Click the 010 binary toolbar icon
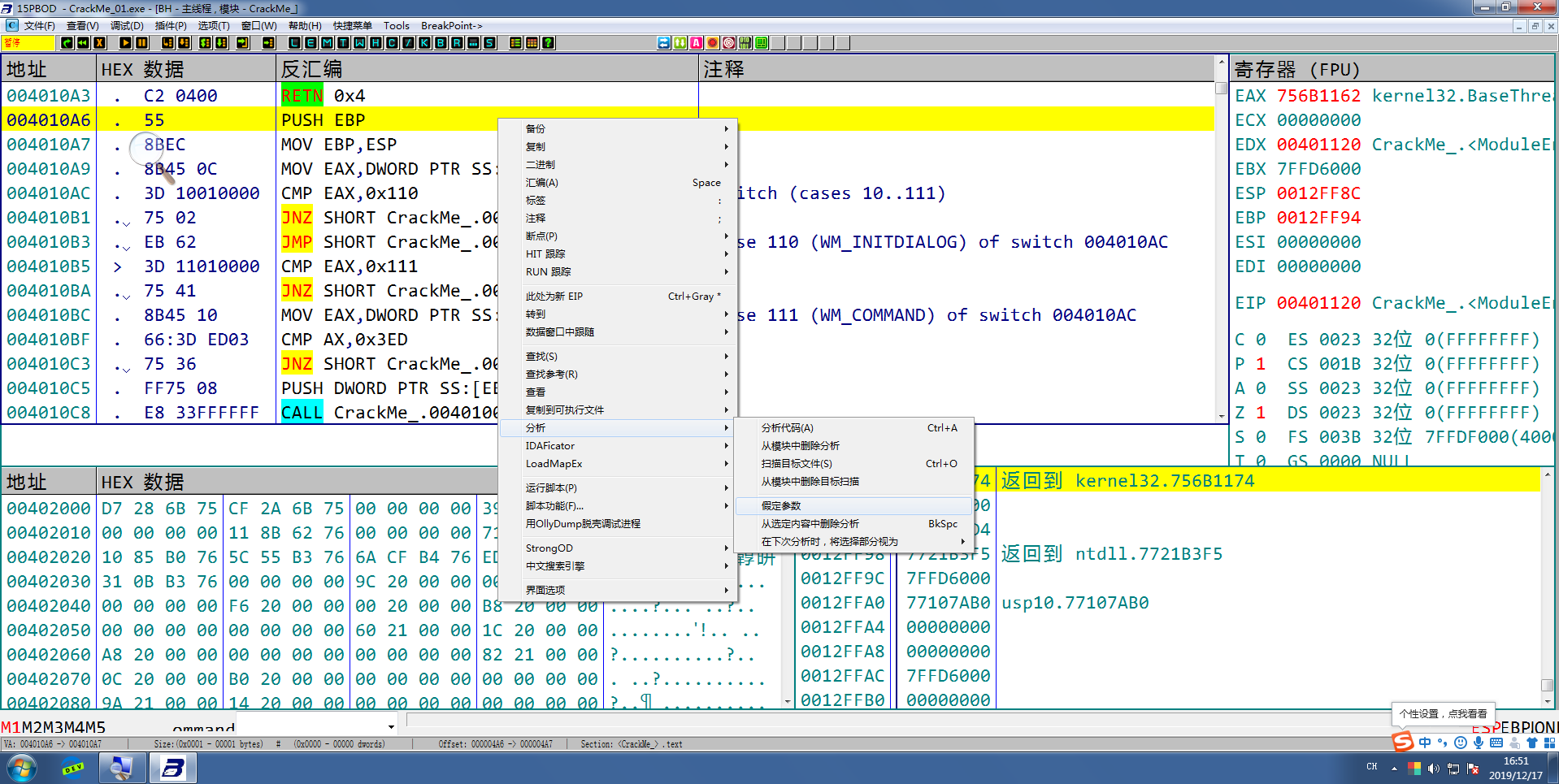Viewport: 1559px width, 784px height. (745, 43)
